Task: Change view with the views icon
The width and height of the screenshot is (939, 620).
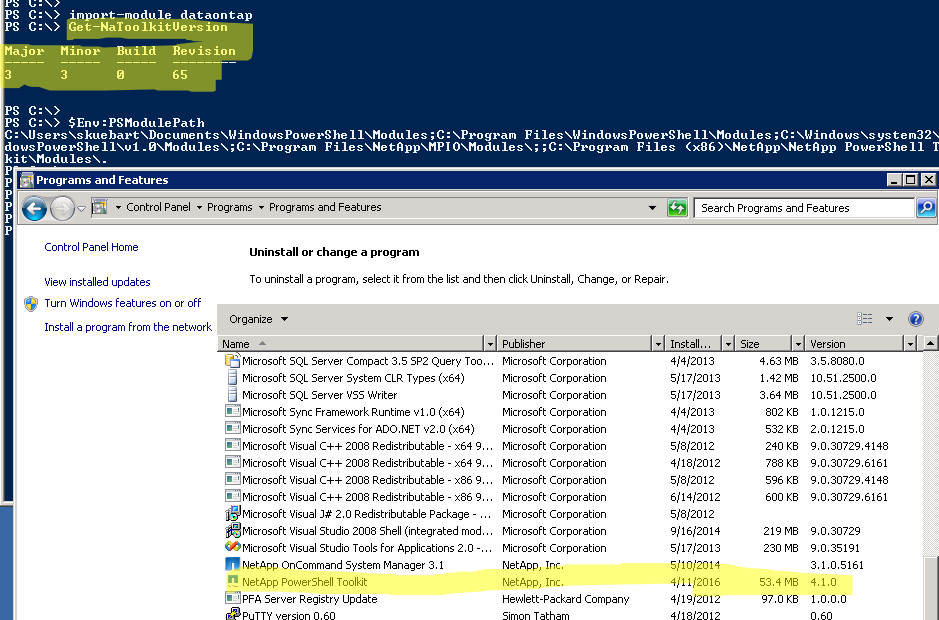Action: coord(864,319)
